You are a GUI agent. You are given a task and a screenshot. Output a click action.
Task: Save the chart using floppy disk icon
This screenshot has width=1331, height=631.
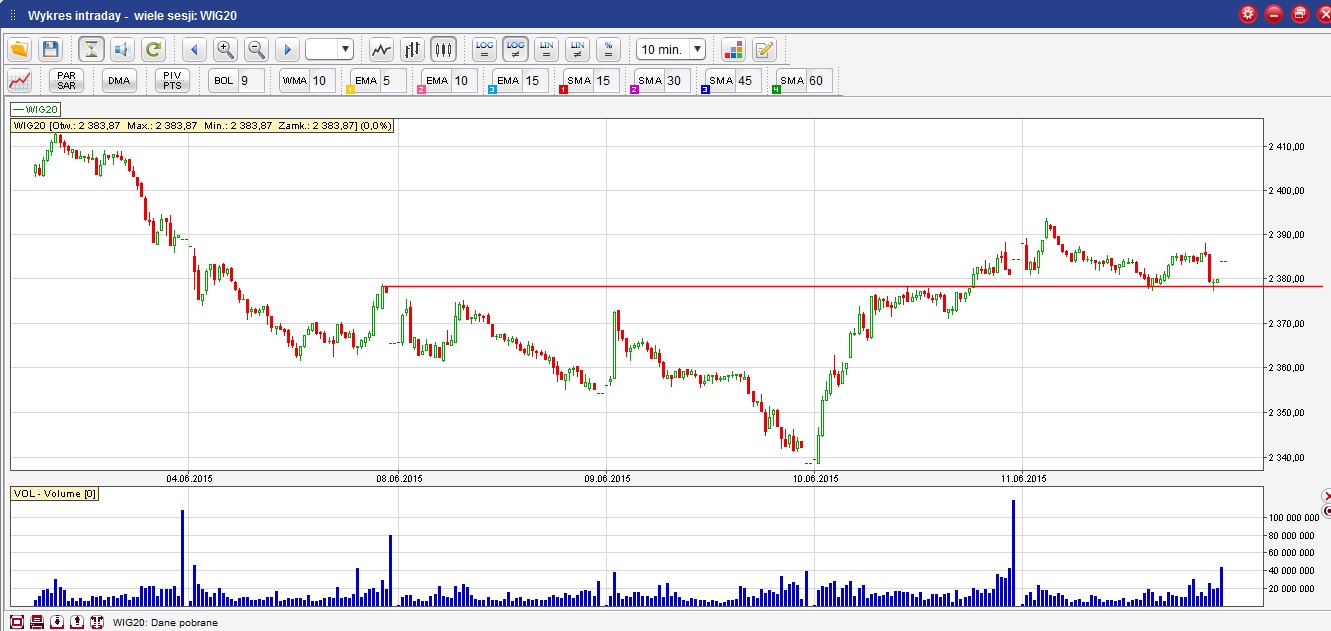[51, 49]
